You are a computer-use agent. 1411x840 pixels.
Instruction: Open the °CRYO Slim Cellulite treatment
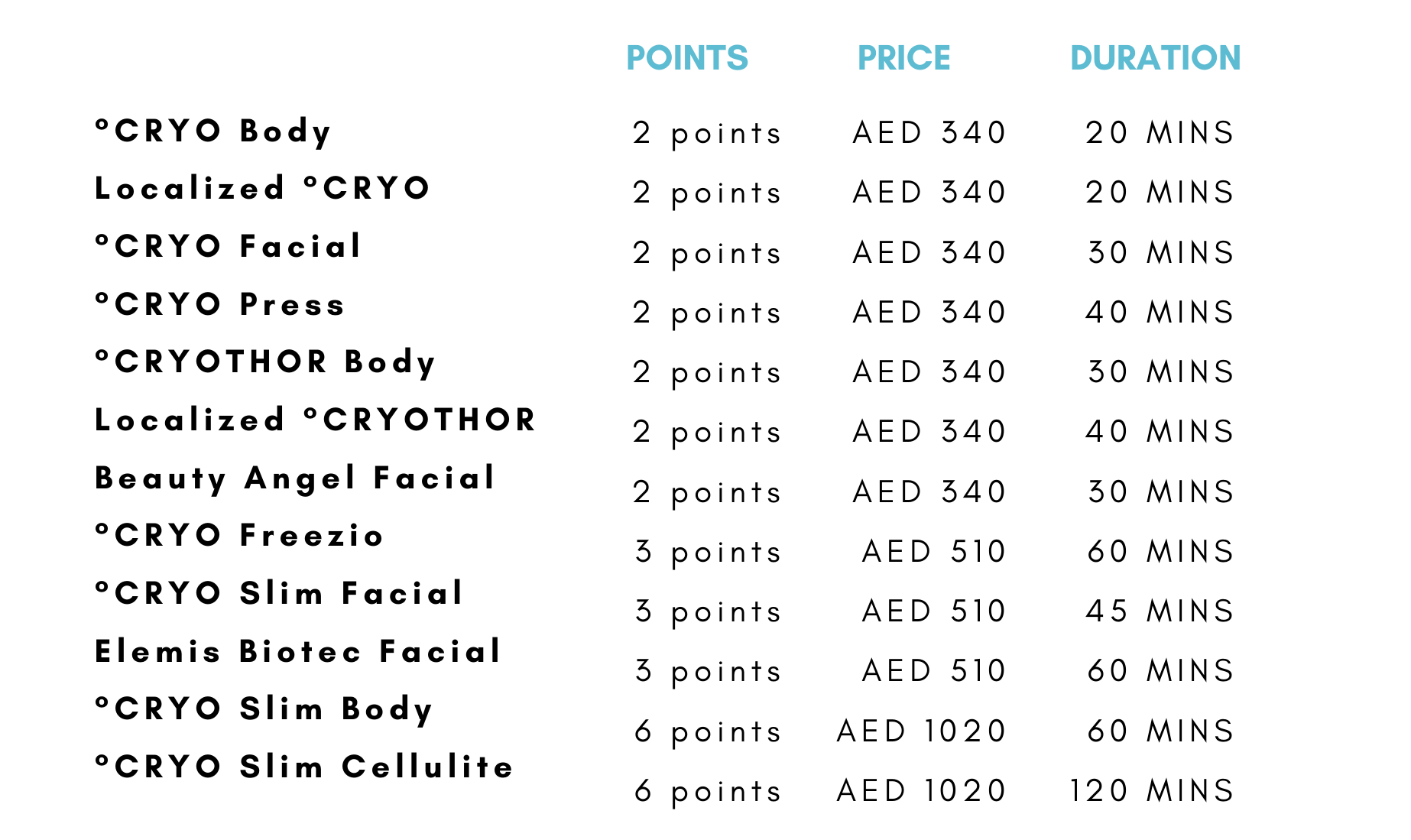point(303,767)
